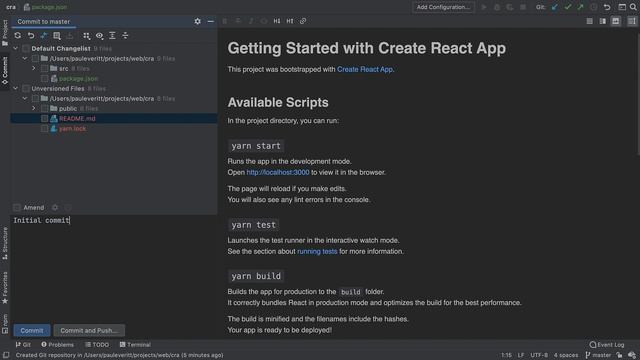
Task: Check the package.json file checkbox
Action: [x=44, y=79]
